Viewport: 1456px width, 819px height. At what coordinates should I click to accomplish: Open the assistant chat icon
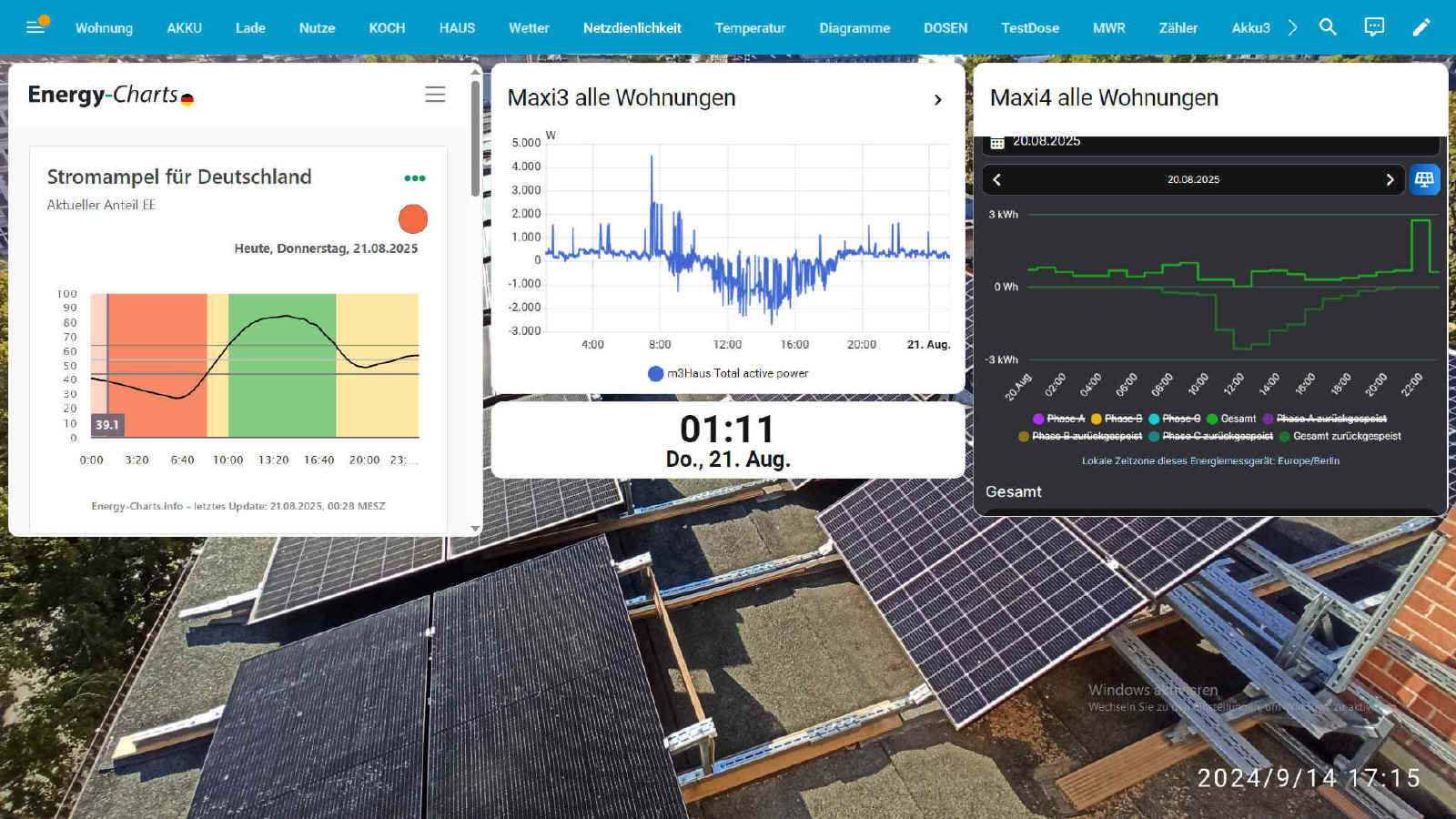click(1374, 27)
